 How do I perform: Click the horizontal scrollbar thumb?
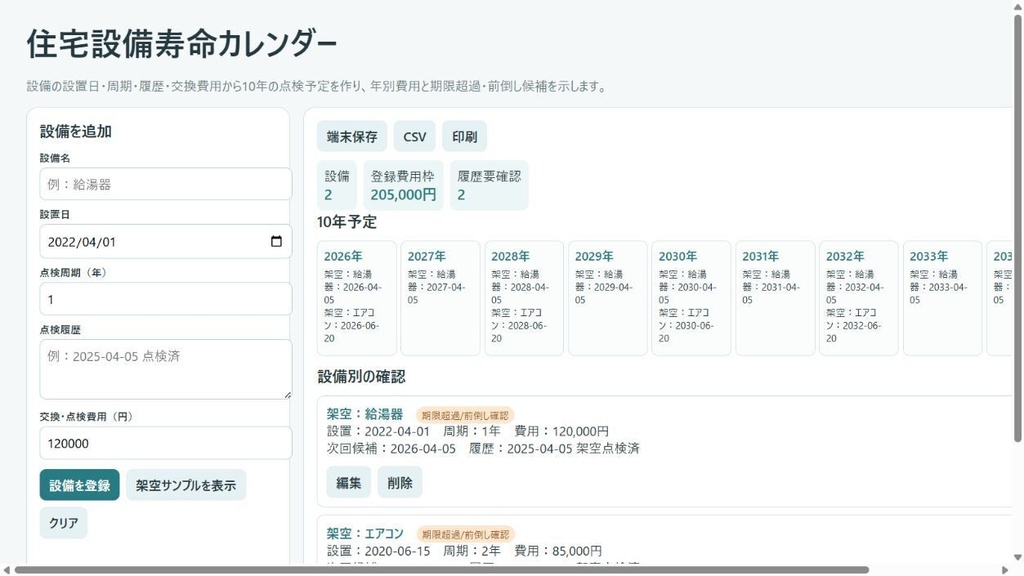click(x=441, y=570)
